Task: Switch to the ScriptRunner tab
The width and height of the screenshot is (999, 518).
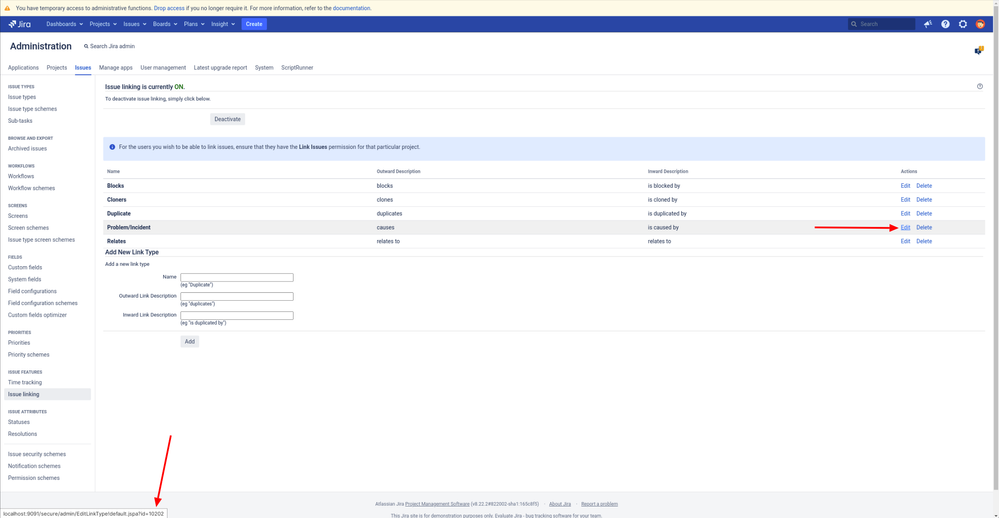Action: click(x=297, y=68)
